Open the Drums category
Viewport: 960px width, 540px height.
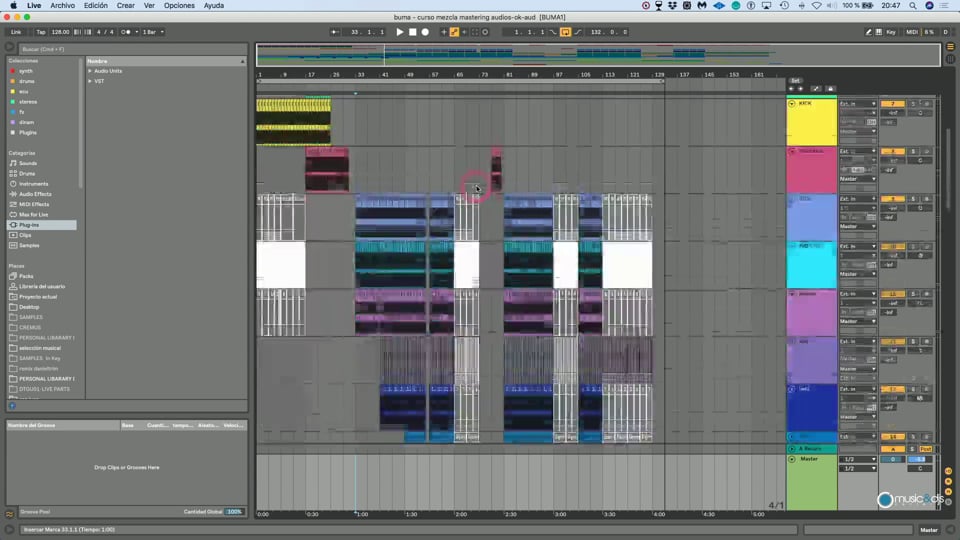click(27, 174)
